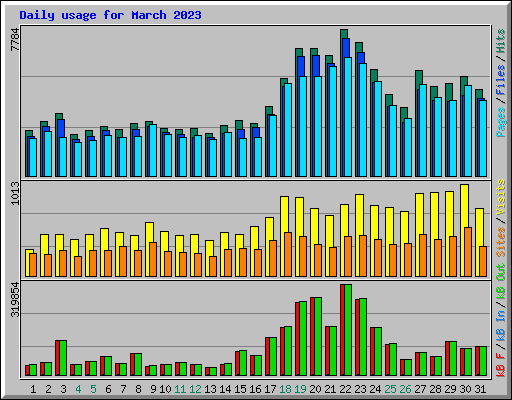The width and height of the screenshot is (512, 400).
Task: Select green weekend day label "18"
Action: coord(285,389)
